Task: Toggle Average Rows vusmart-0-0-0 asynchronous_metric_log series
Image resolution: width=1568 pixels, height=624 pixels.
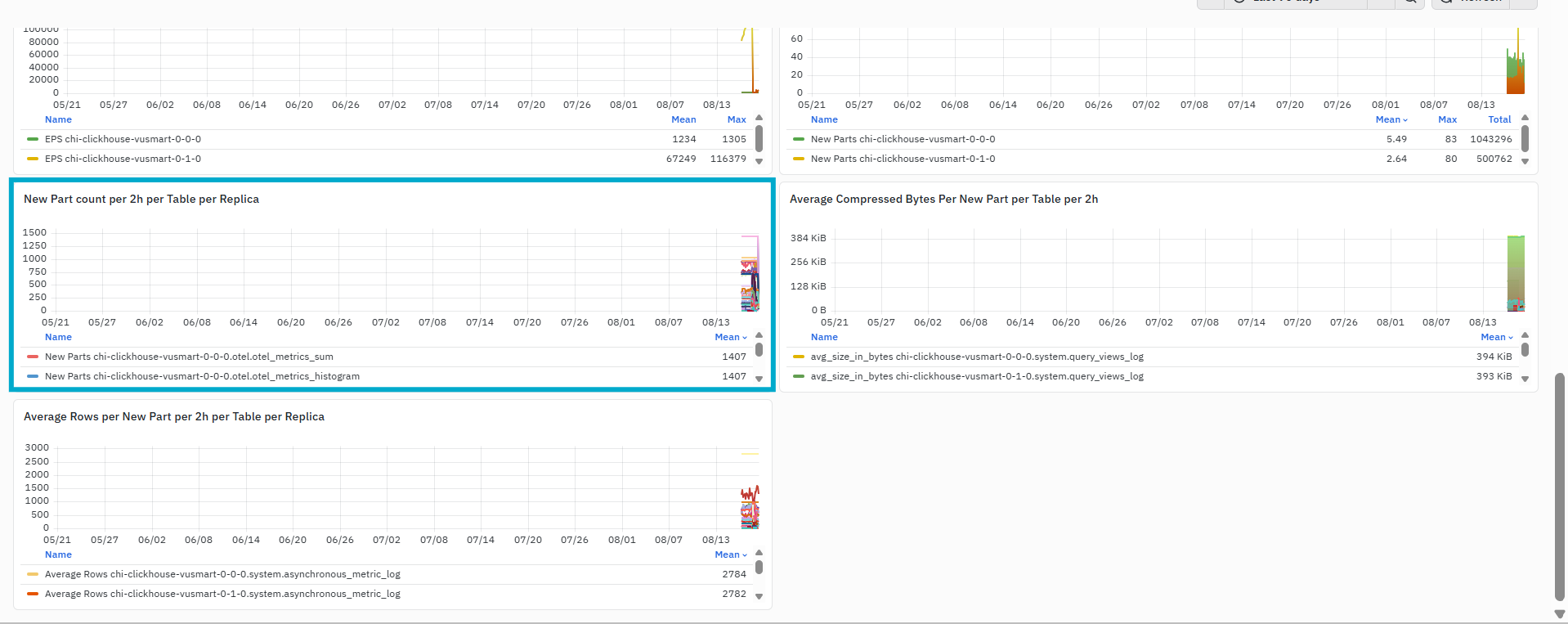Action: [x=222, y=574]
